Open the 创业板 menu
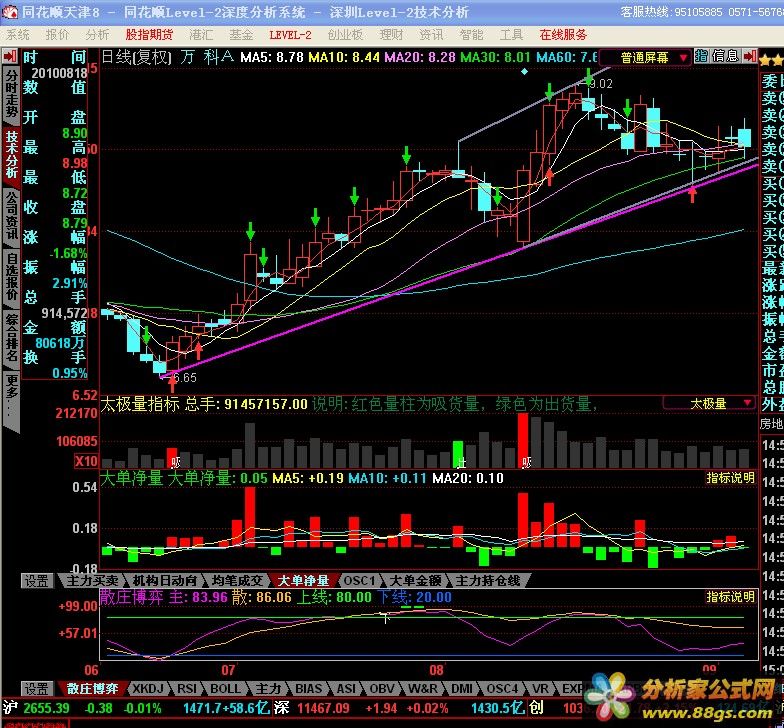This screenshot has width=784, height=728. 345,34
